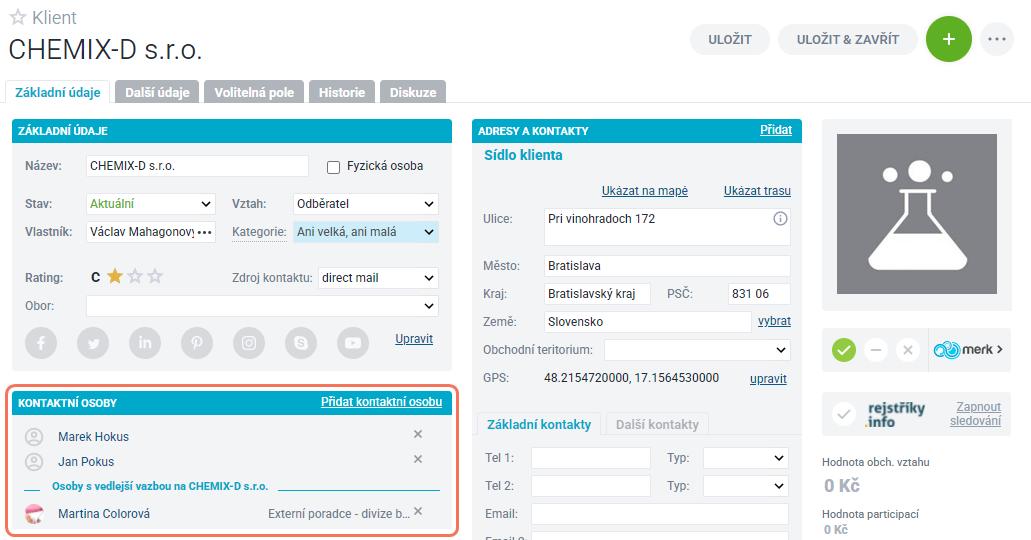Click the info icon in Ulice field
1031x540 pixels.
point(780,219)
